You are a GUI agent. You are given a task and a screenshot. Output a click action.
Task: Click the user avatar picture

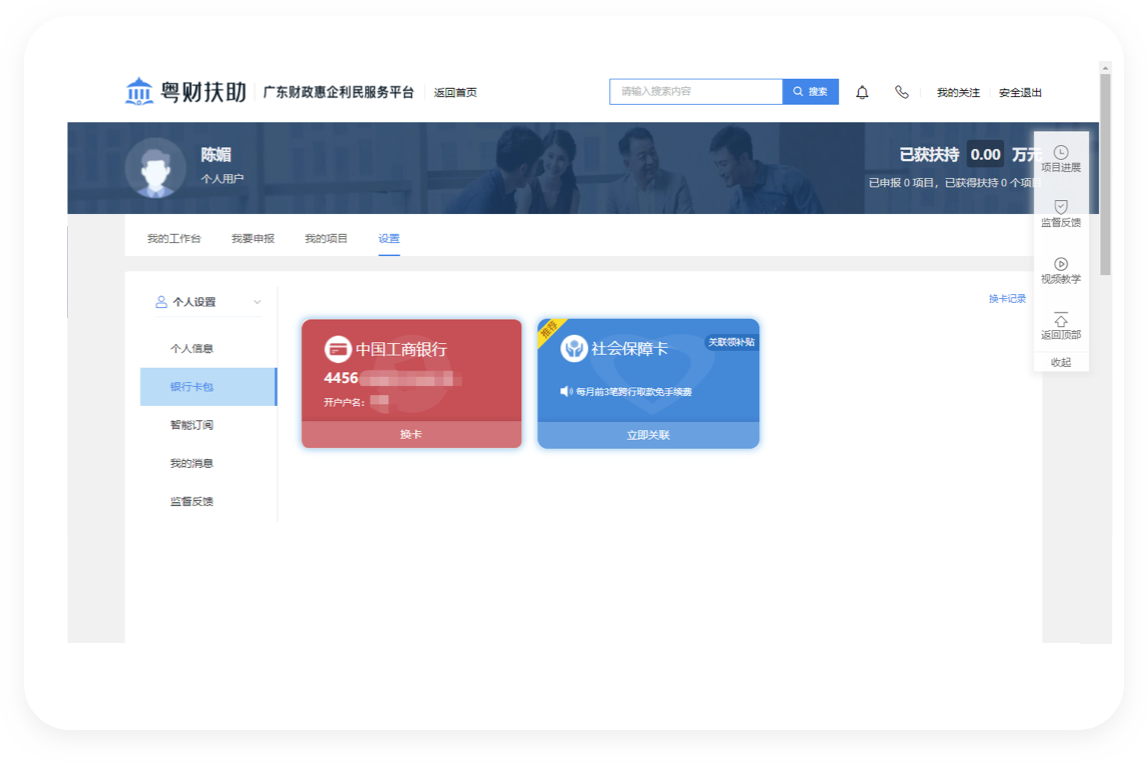pyautogui.click(x=155, y=168)
